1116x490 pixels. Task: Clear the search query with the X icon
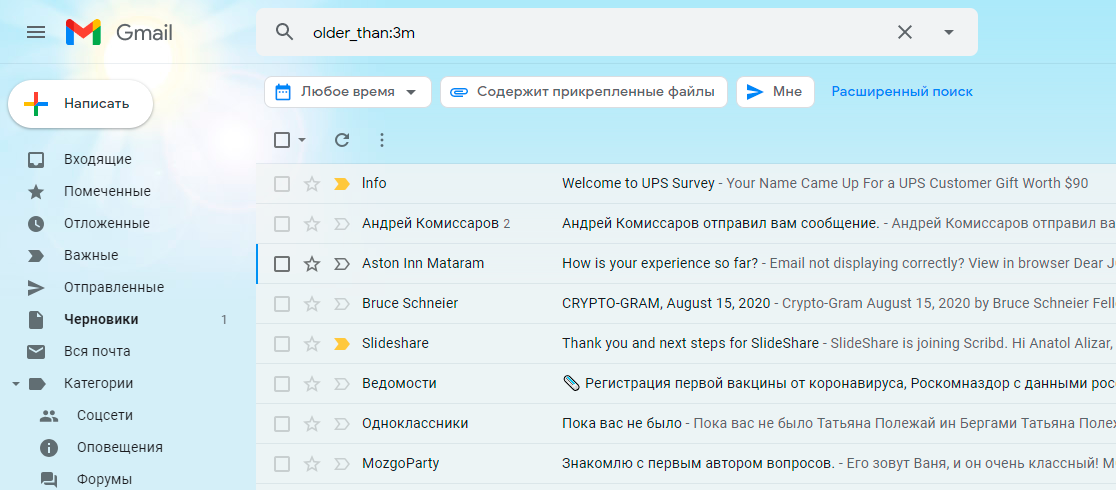tap(905, 32)
